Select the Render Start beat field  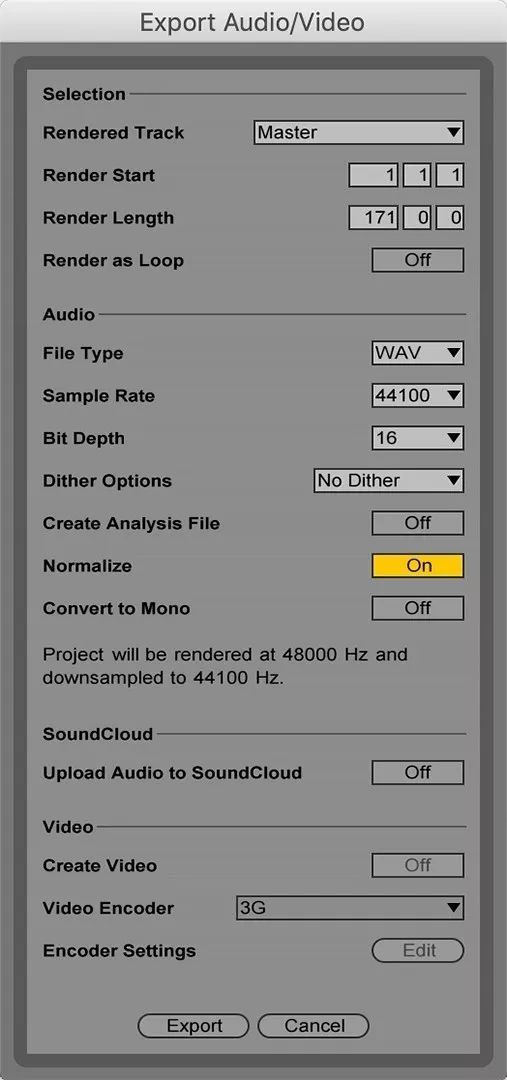tap(417, 176)
